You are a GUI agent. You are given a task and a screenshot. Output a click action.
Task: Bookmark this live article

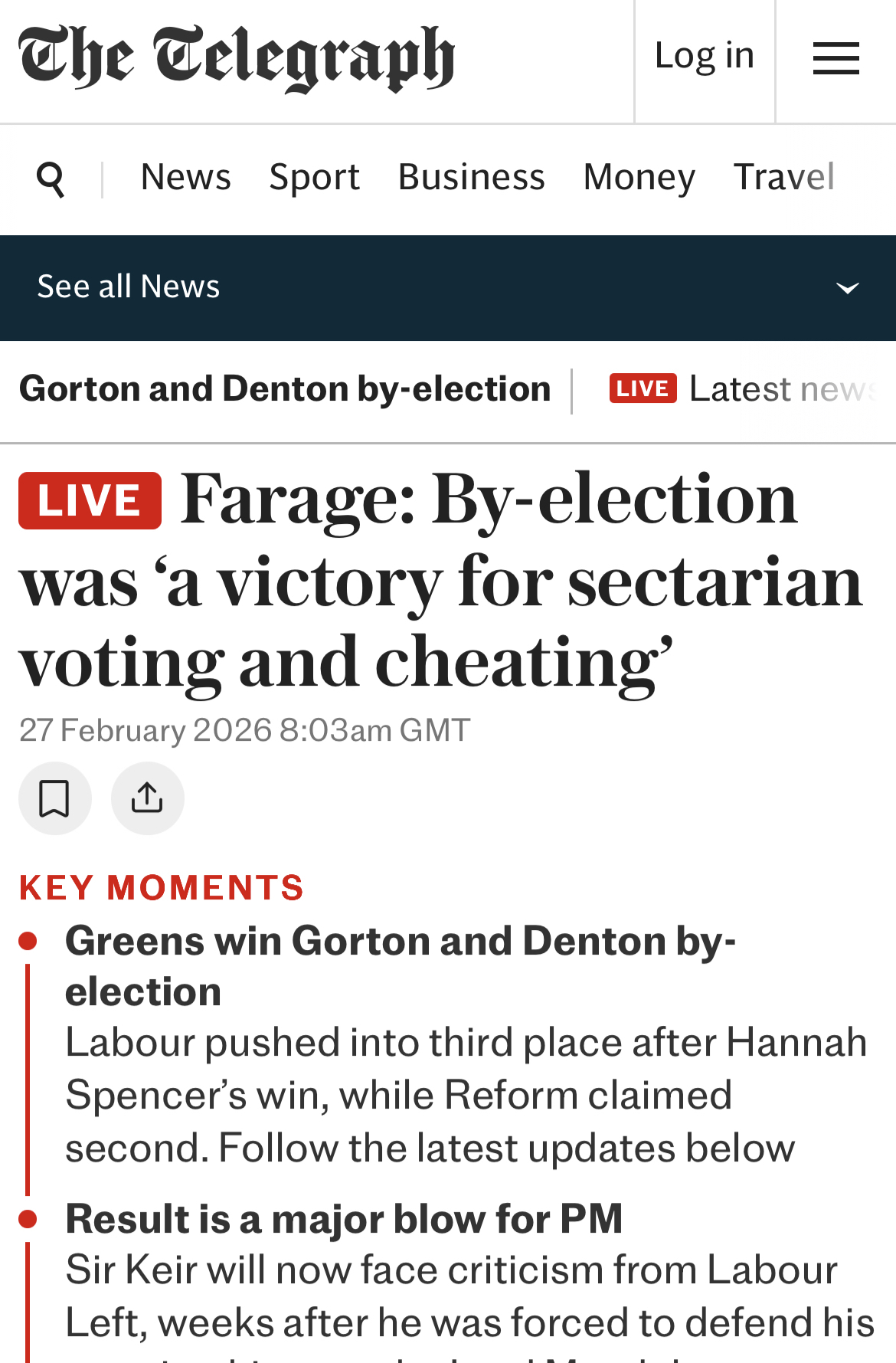coord(55,798)
